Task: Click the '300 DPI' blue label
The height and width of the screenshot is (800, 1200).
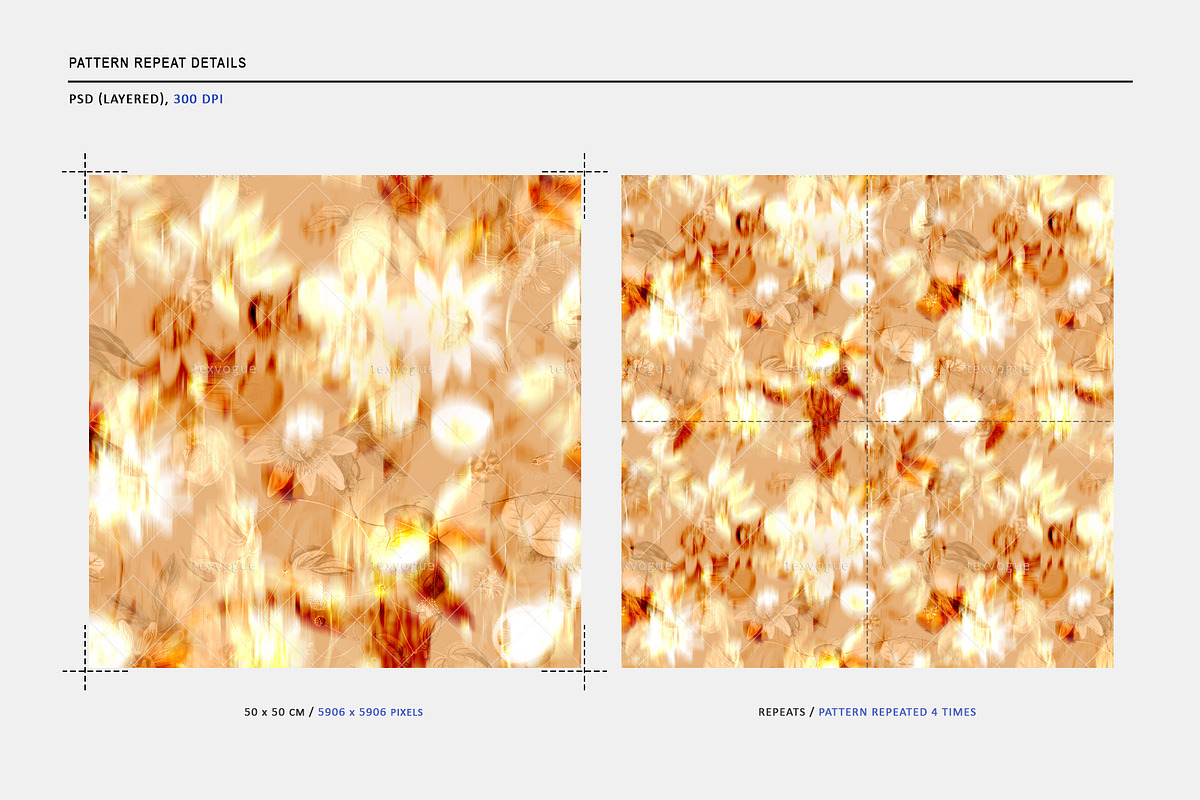Action: (x=198, y=100)
